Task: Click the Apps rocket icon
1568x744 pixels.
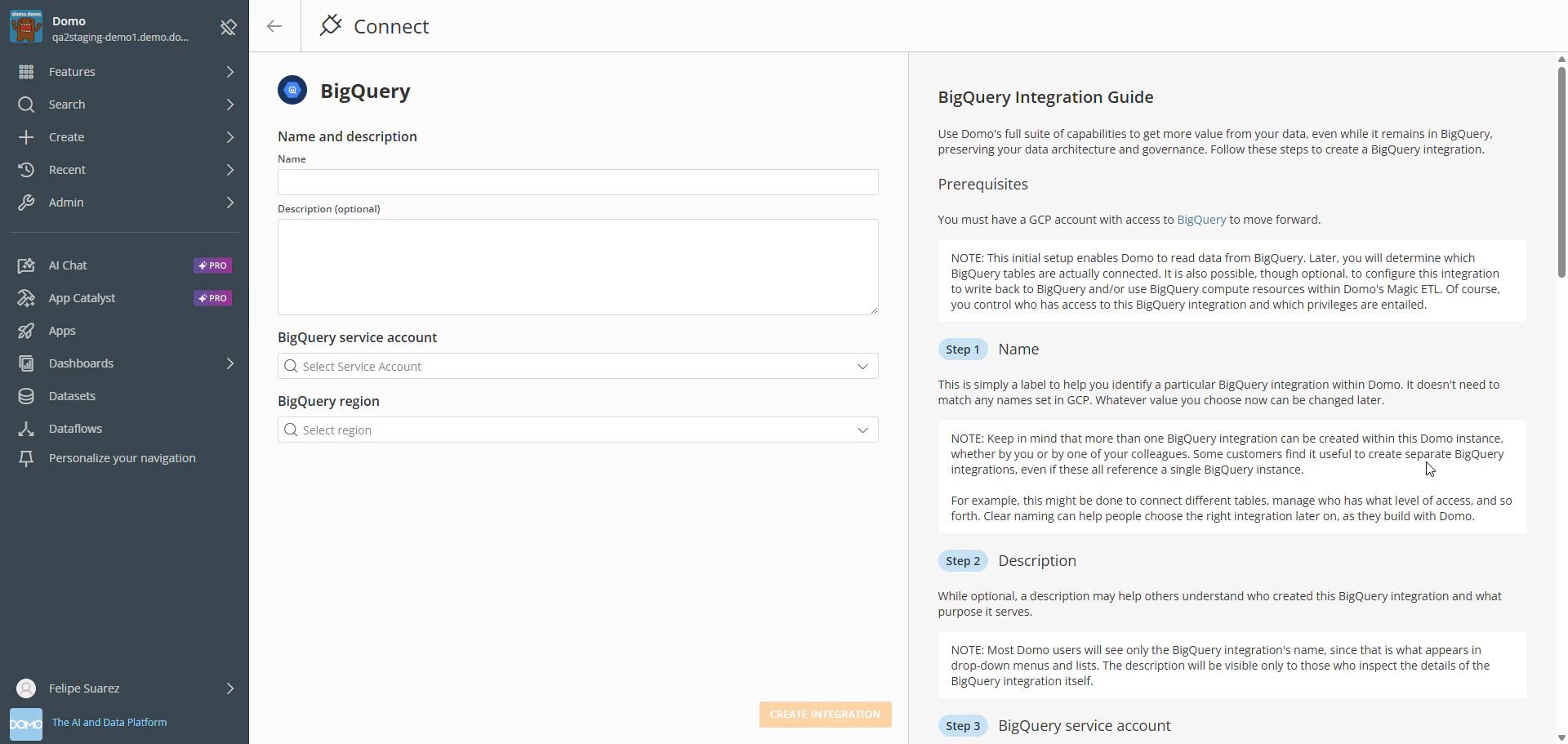Action: (x=26, y=331)
